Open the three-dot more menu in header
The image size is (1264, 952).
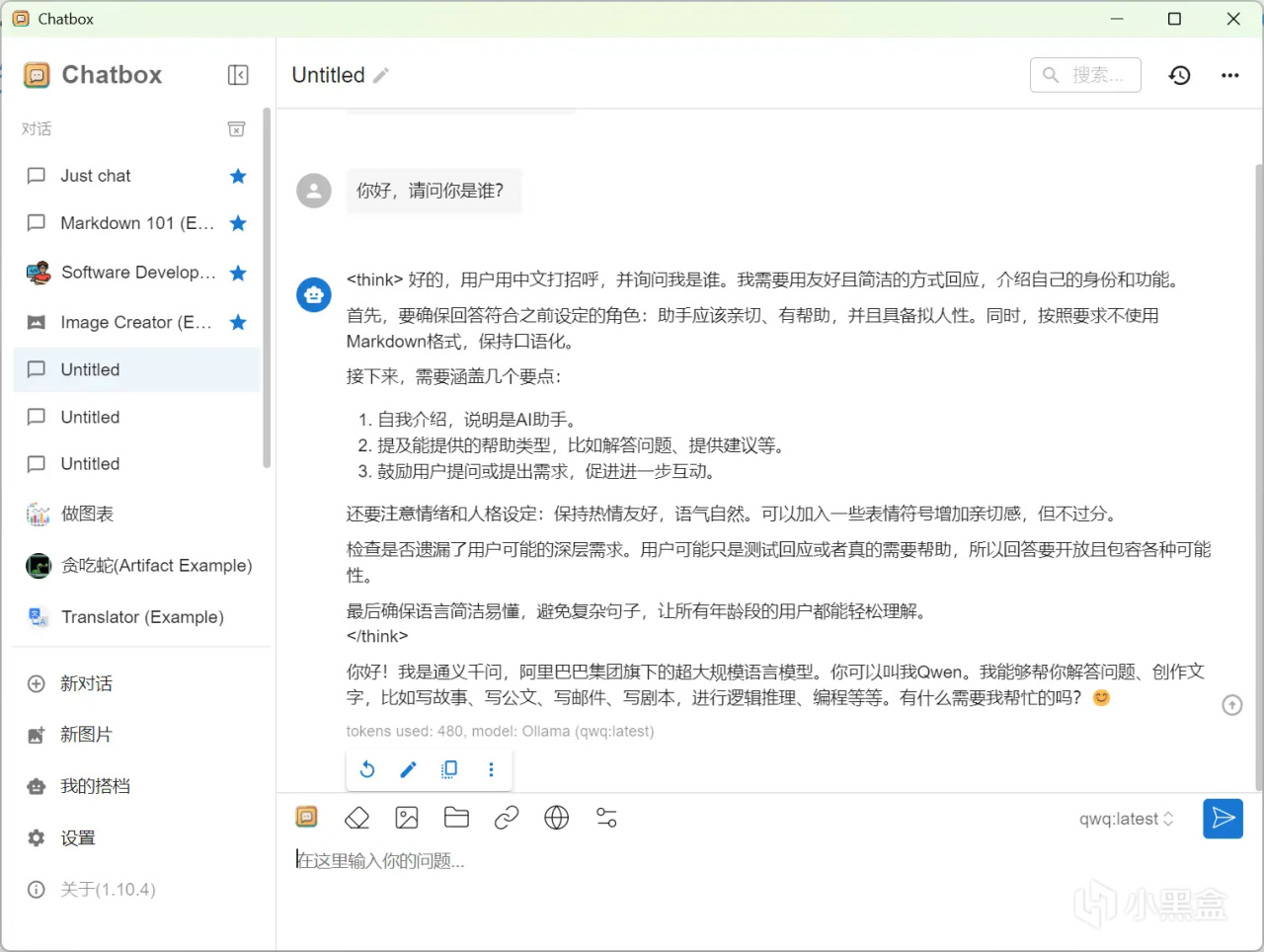(1229, 75)
